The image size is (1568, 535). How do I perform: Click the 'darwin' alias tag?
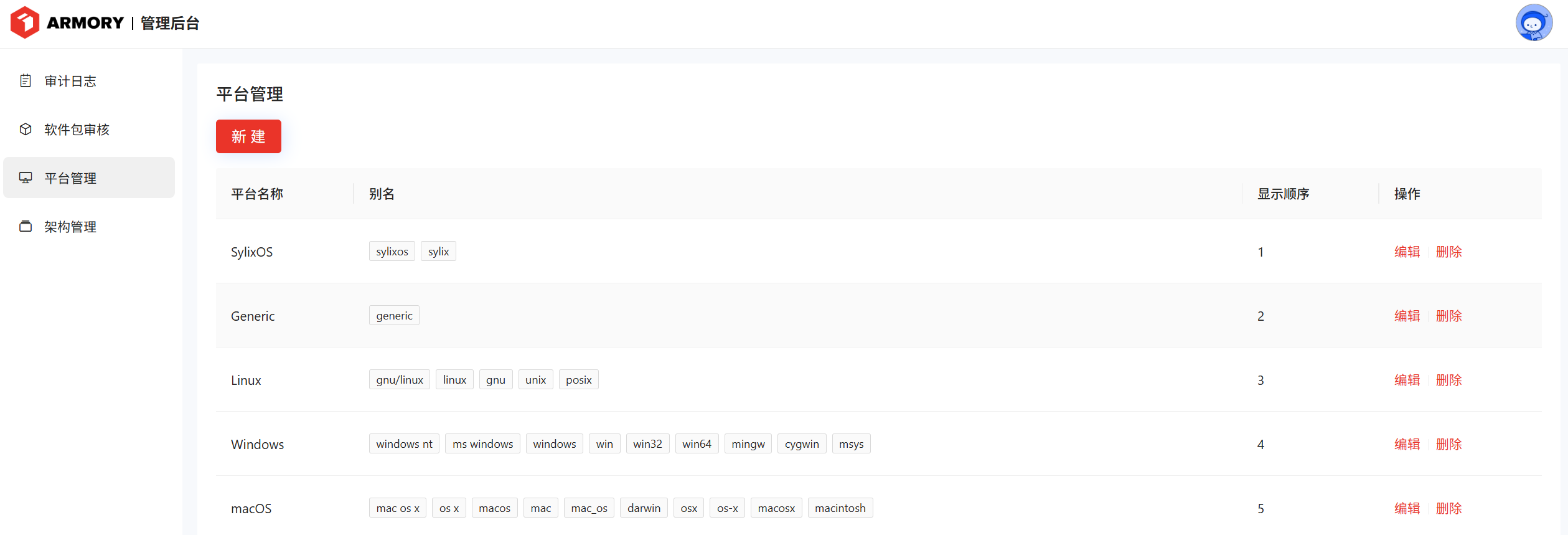point(644,508)
